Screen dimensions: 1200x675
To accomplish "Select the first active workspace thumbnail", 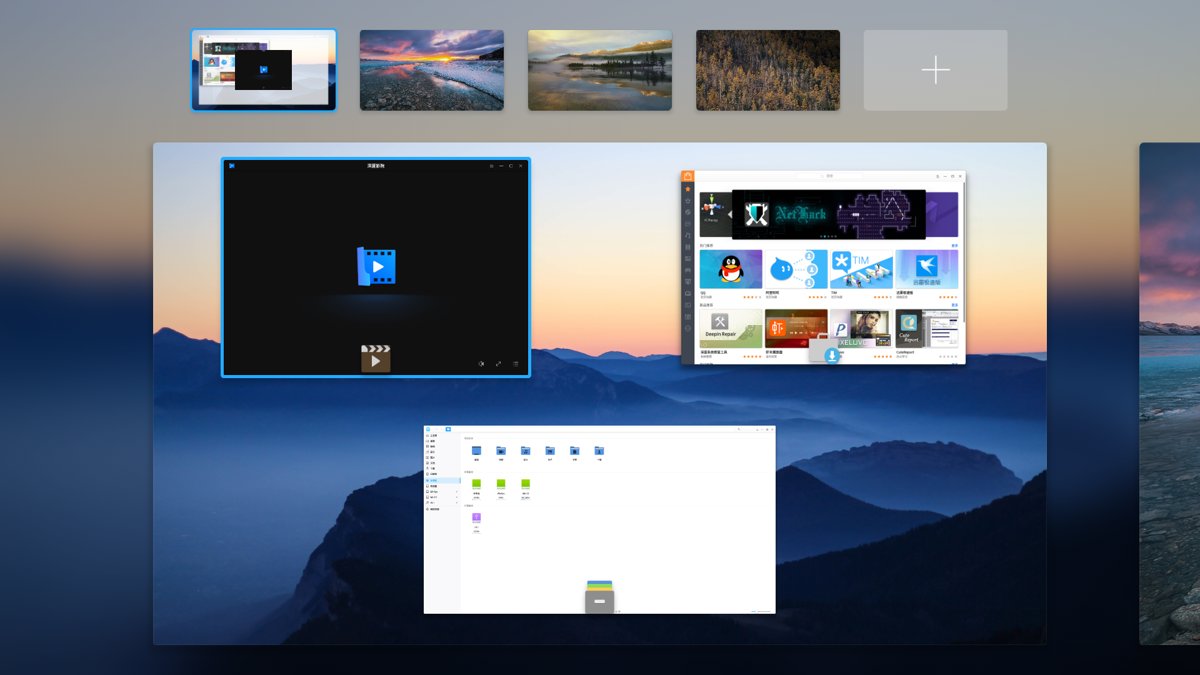I will pyautogui.click(x=264, y=70).
